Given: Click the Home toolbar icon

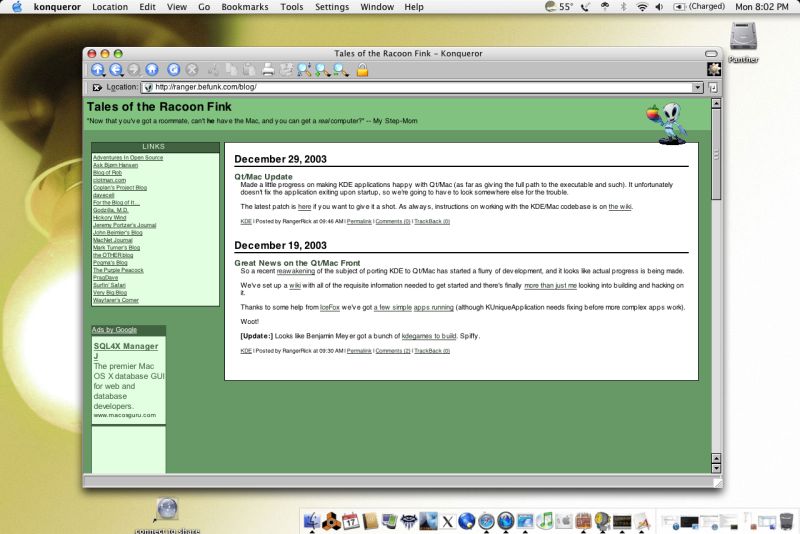Looking at the screenshot, I should (152, 69).
